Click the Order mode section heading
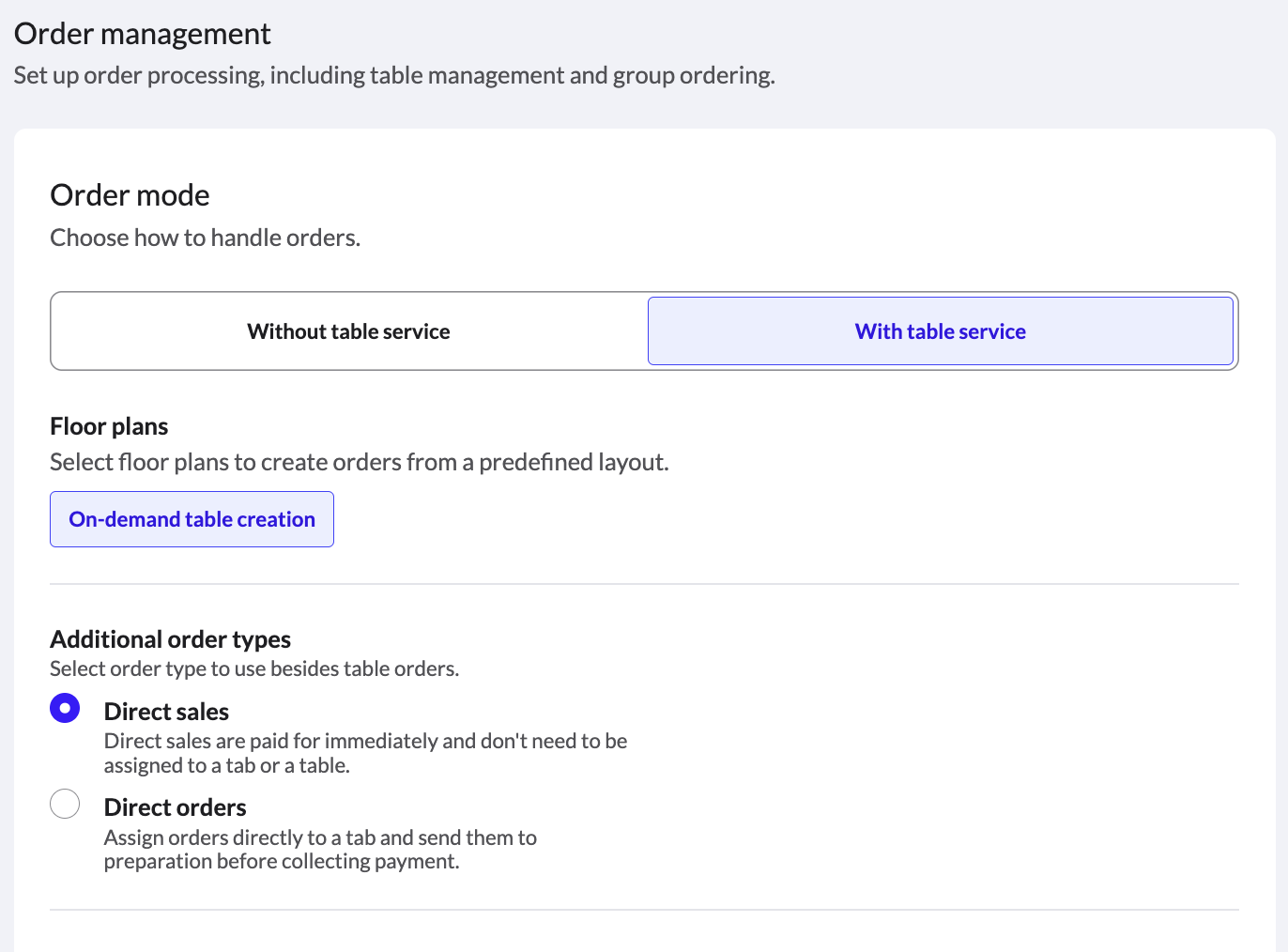Screen dimensions: 1288x952 coord(130,195)
